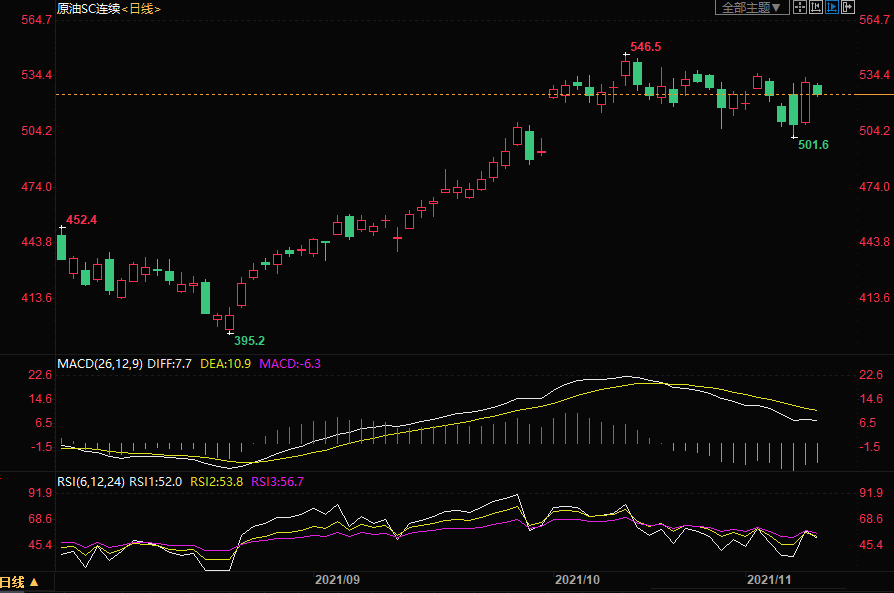894x593 pixels.
Task: Click the 2021/10 date on time axis
Action: click(577, 579)
